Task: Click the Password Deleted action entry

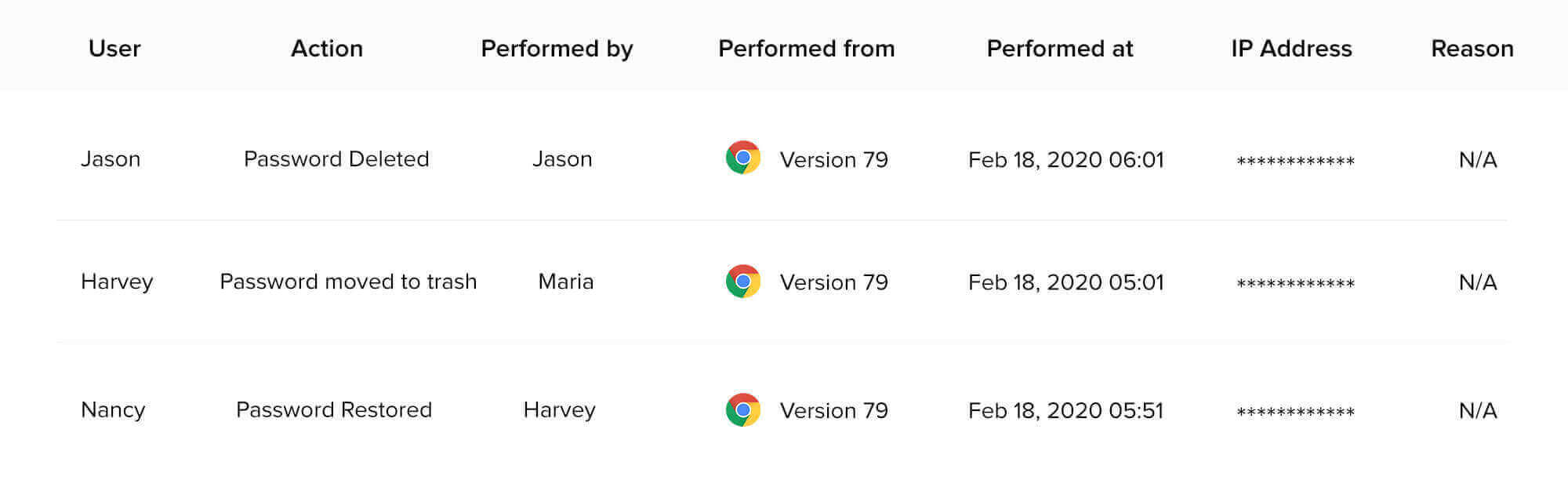Action: tap(336, 159)
